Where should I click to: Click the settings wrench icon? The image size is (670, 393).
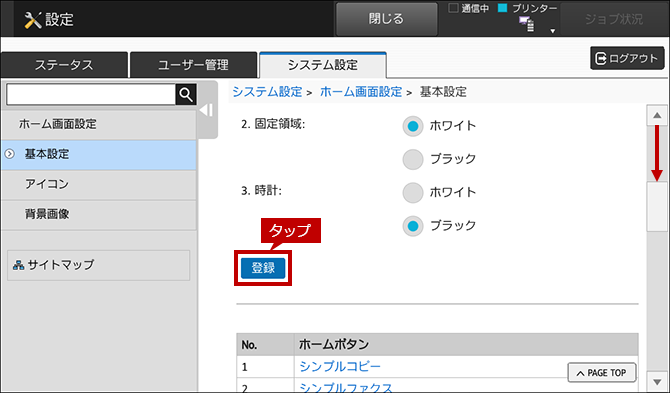click(x=32, y=20)
